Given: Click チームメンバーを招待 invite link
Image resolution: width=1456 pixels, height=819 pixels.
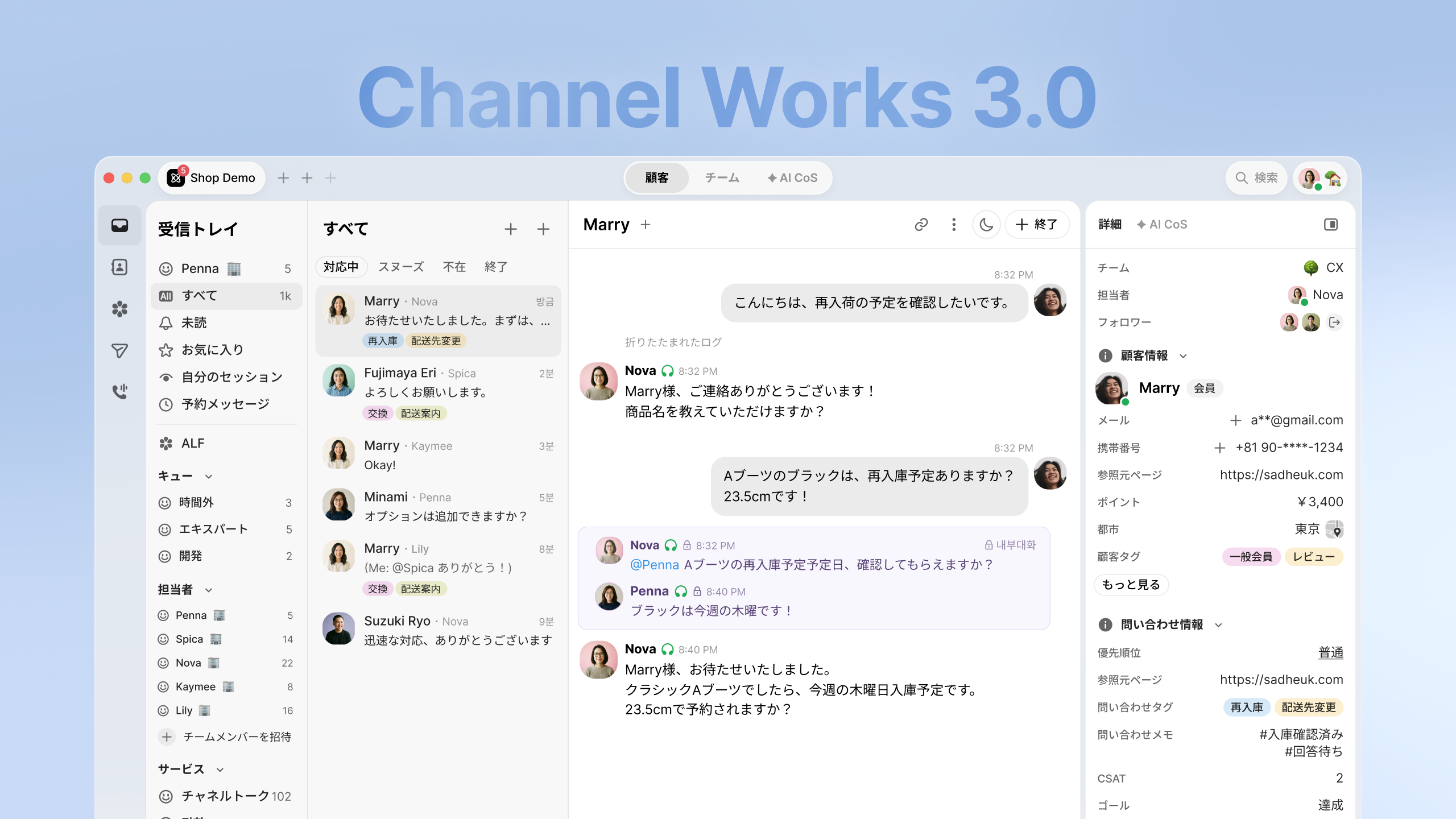Looking at the screenshot, I should [x=237, y=737].
